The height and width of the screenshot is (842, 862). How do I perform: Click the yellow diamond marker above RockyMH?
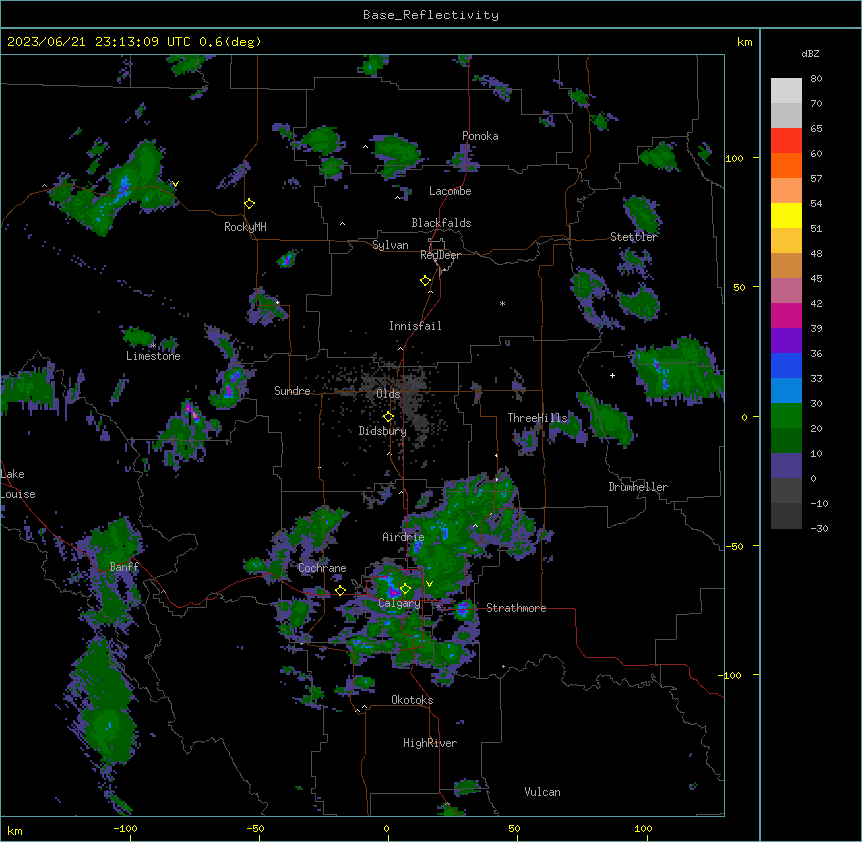point(250,204)
